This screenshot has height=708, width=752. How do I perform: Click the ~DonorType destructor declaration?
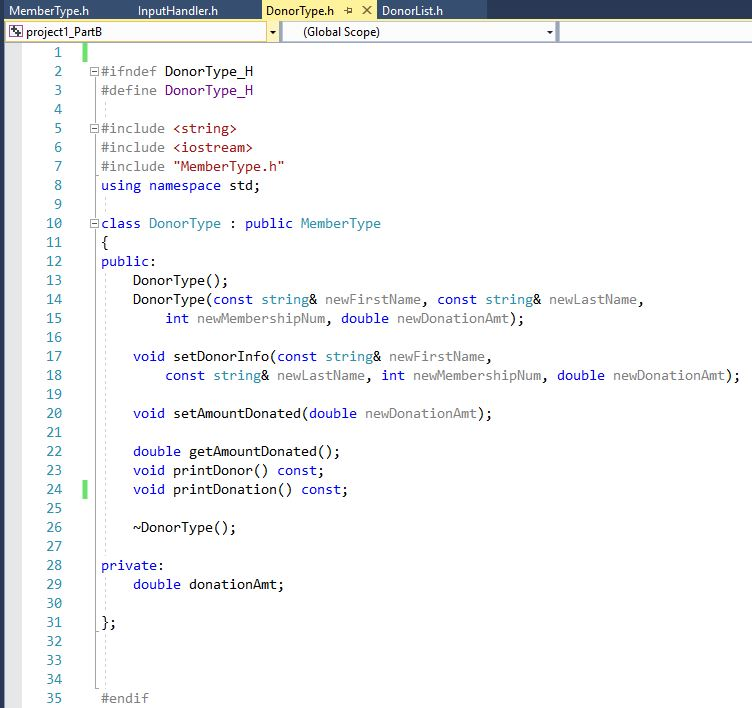pos(184,528)
